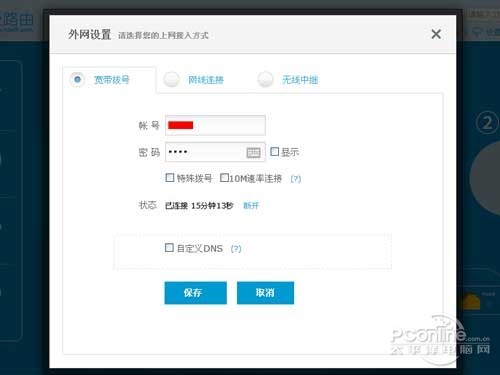
Task: Select the 宽带拨号 radio button
Action: pos(77,80)
